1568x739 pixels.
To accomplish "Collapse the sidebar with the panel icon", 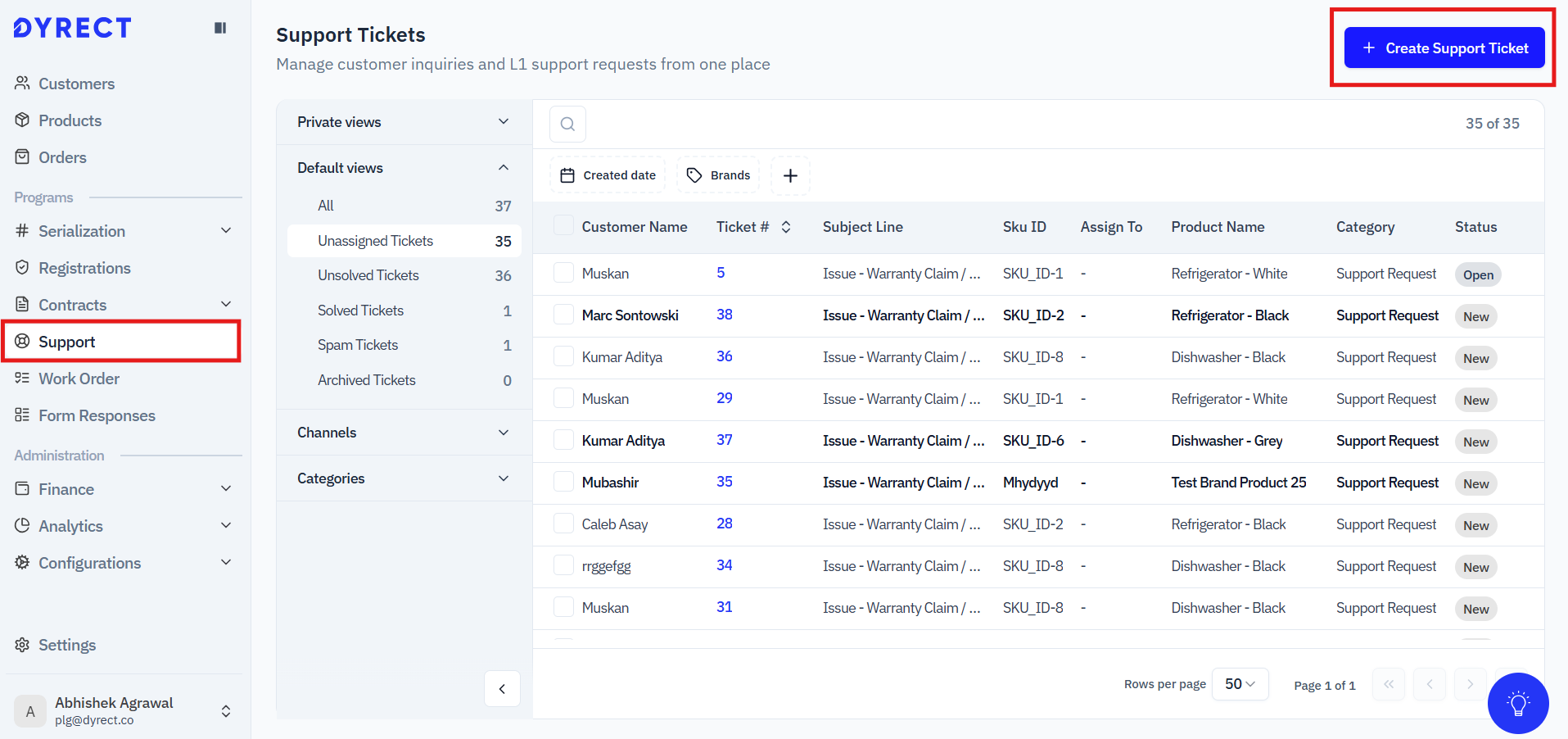I will point(220,28).
